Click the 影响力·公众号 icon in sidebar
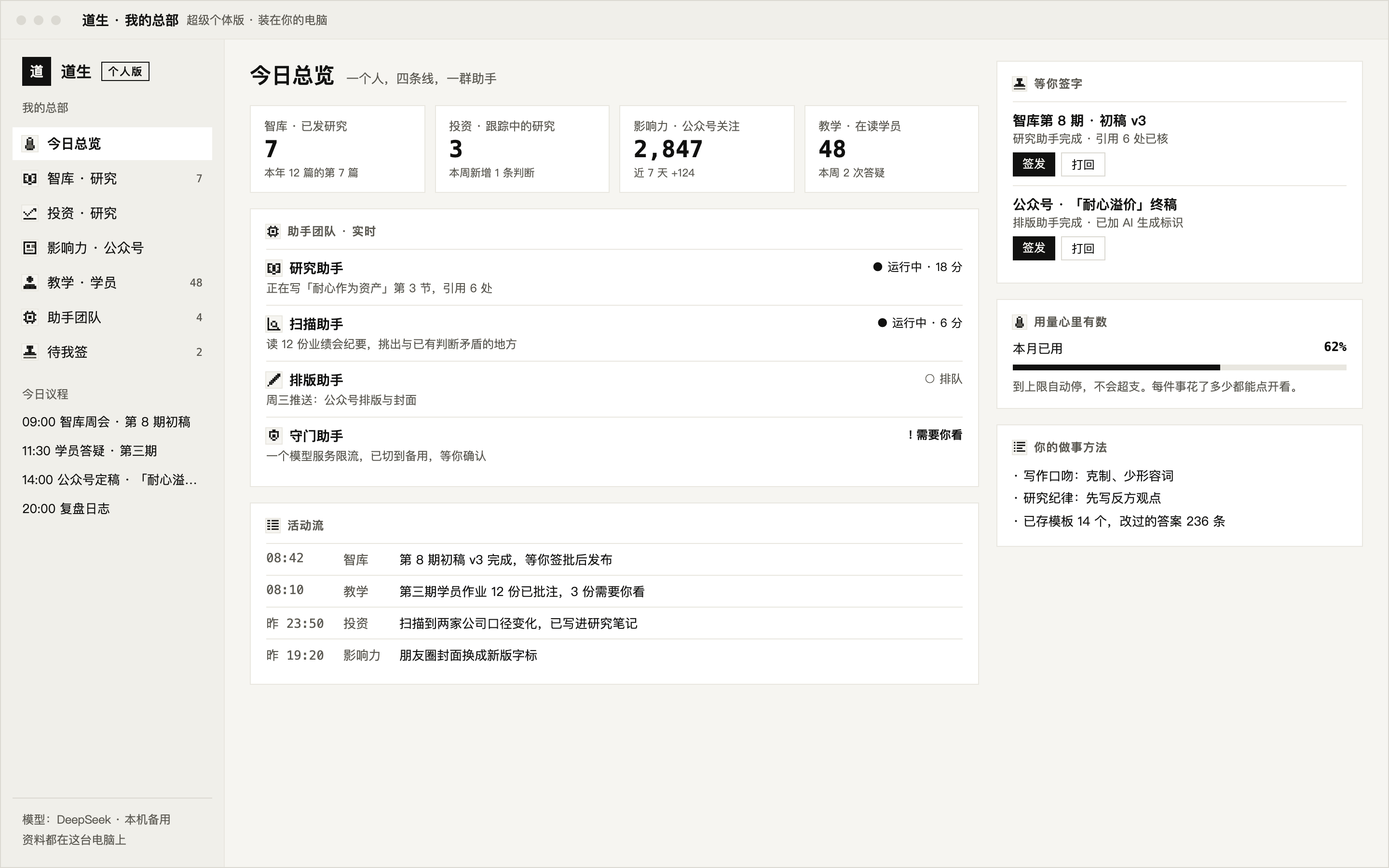The height and width of the screenshot is (868, 1389). [30, 248]
